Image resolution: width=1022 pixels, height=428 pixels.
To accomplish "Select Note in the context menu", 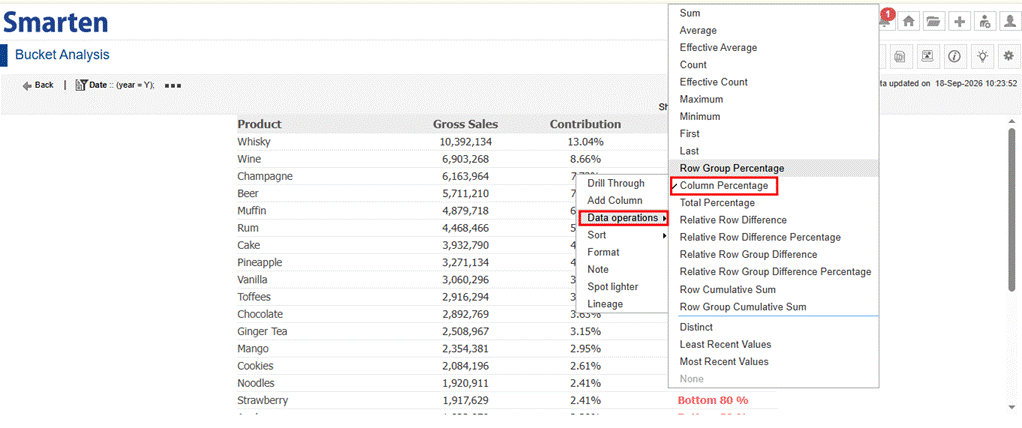I will pyautogui.click(x=598, y=269).
